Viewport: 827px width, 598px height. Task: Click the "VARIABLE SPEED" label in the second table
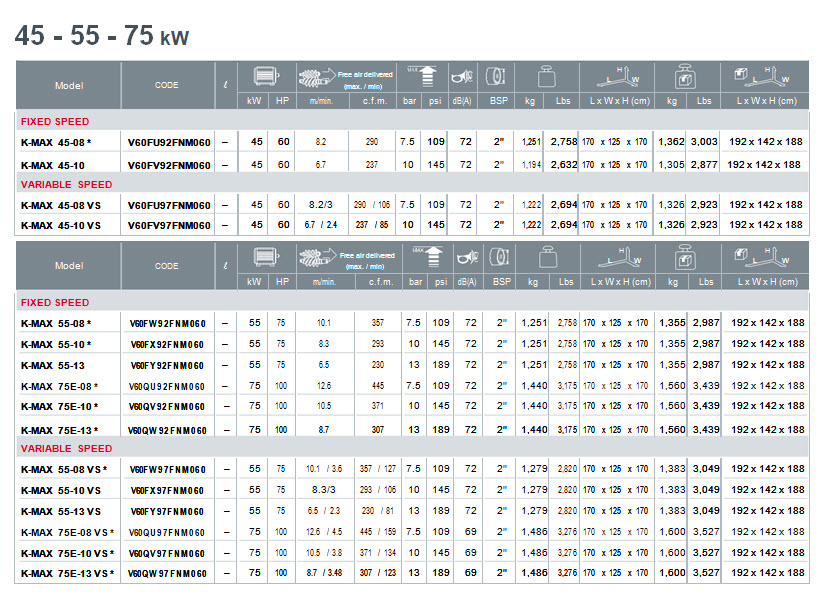(66, 449)
